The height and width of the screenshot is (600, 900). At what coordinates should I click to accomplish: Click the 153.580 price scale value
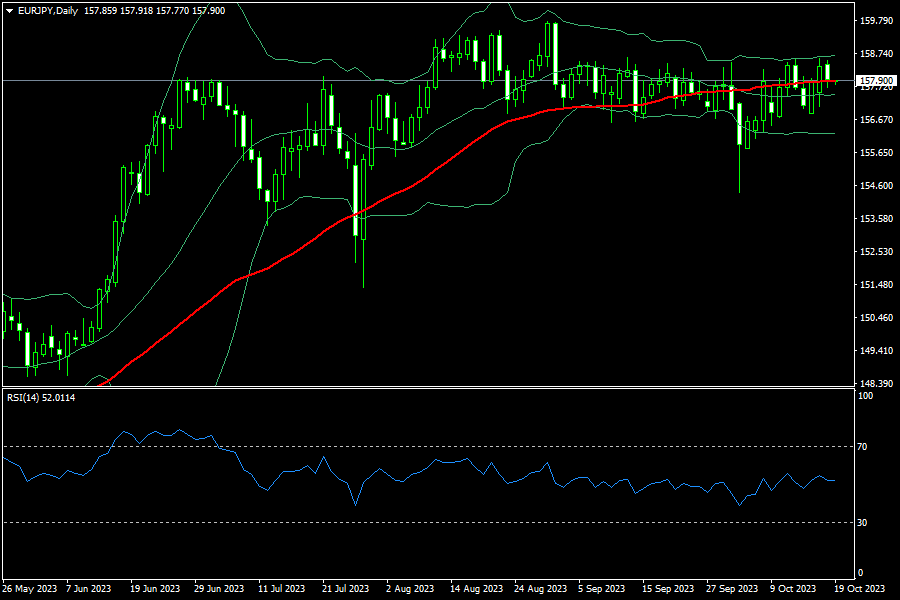click(x=876, y=218)
